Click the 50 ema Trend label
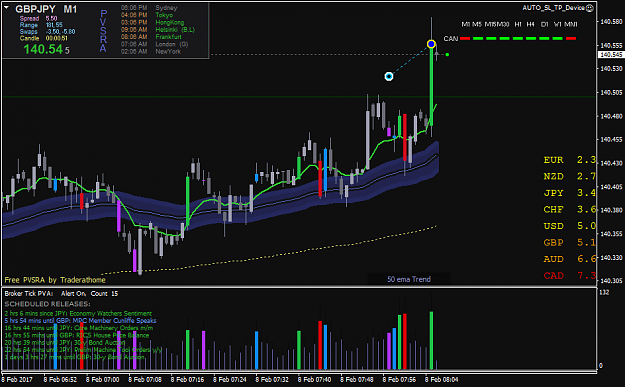625x387 pixels. coord(409,279)
